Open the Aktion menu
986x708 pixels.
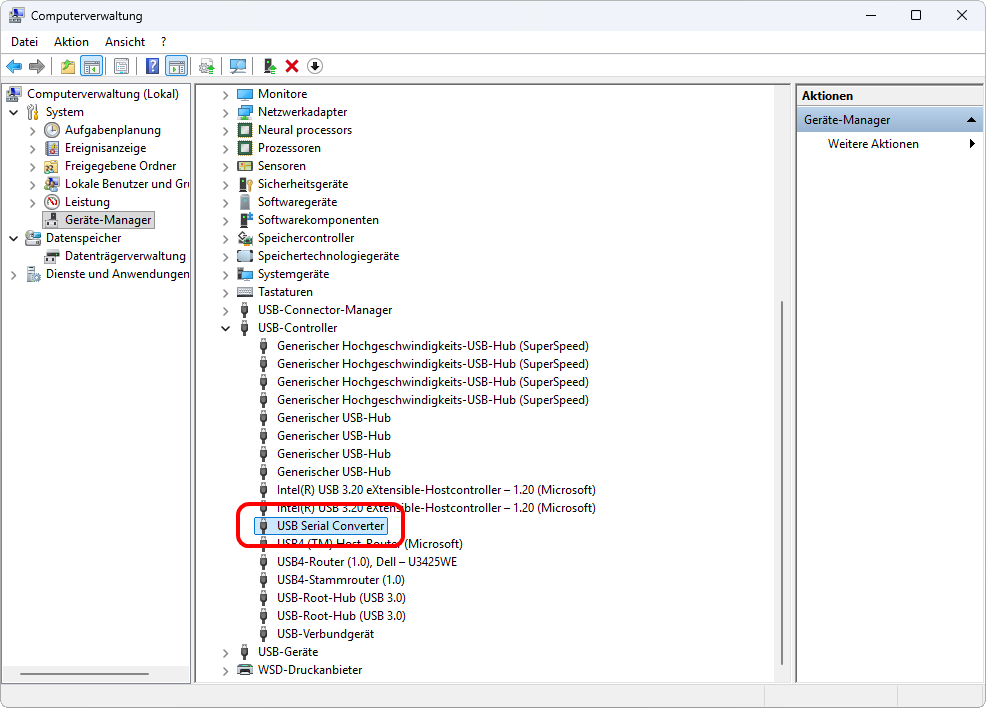coord(71,42)
